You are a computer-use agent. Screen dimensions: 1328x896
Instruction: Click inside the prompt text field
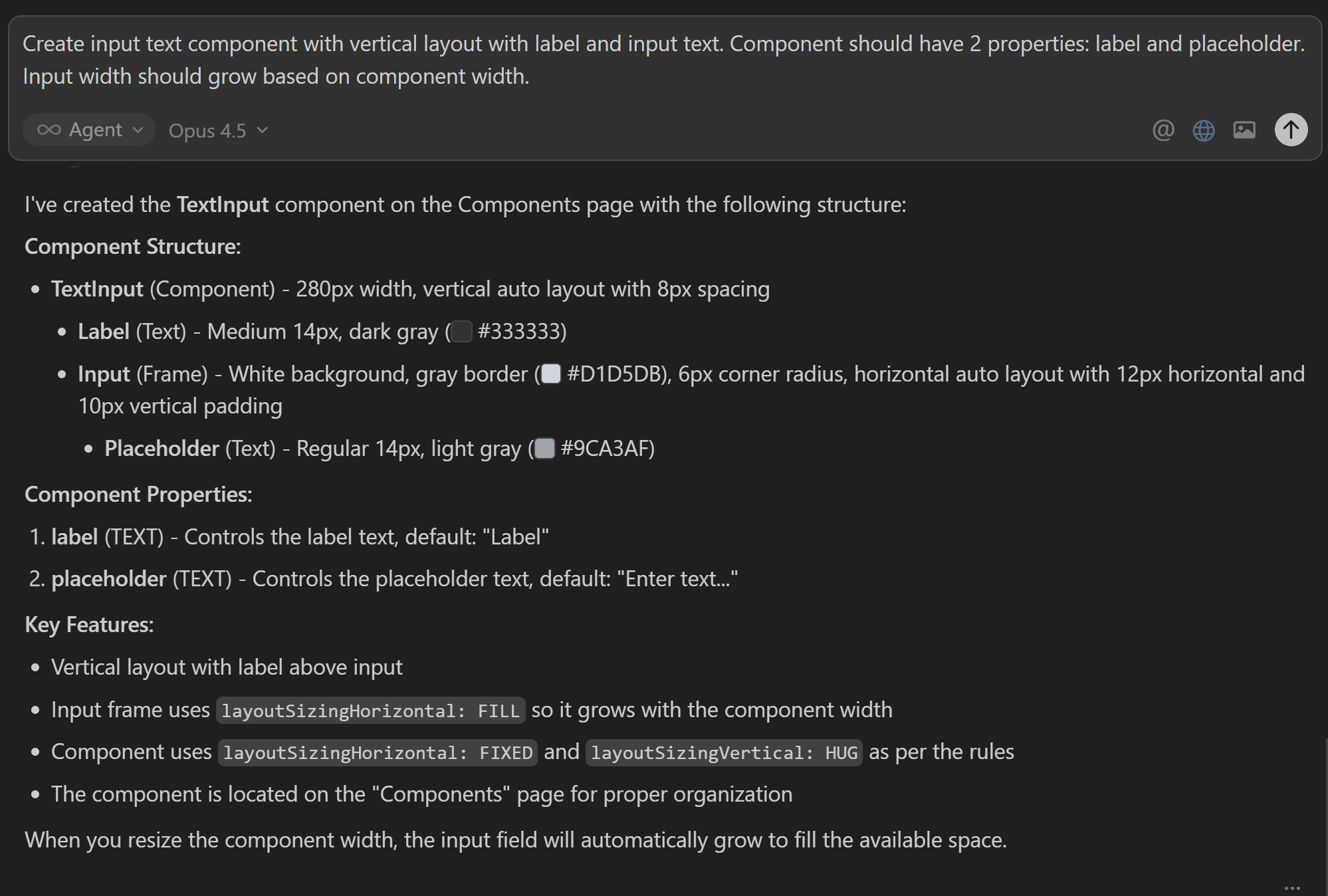coord(663,60)
